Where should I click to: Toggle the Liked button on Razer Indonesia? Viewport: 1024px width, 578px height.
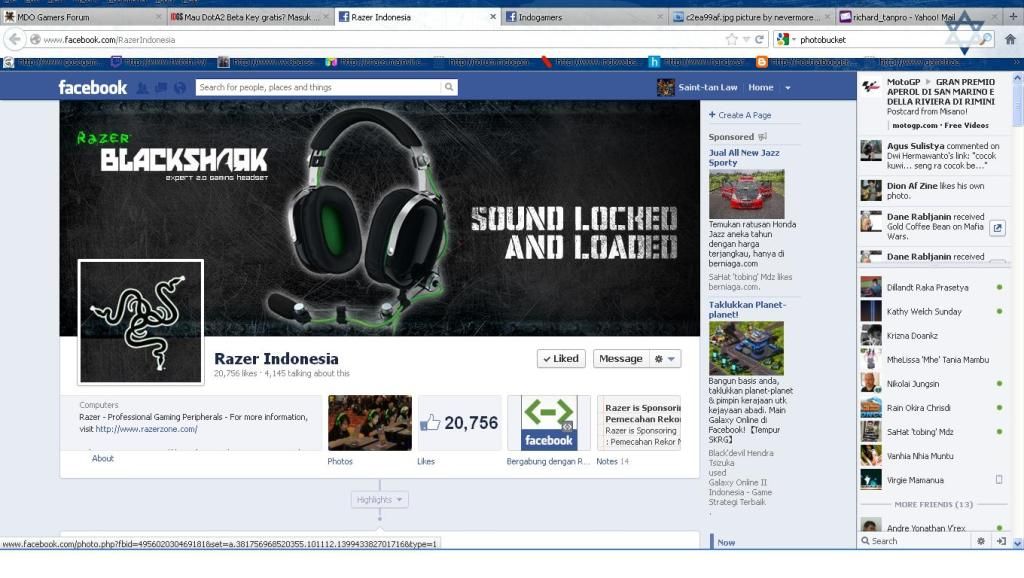coord(561,359)
